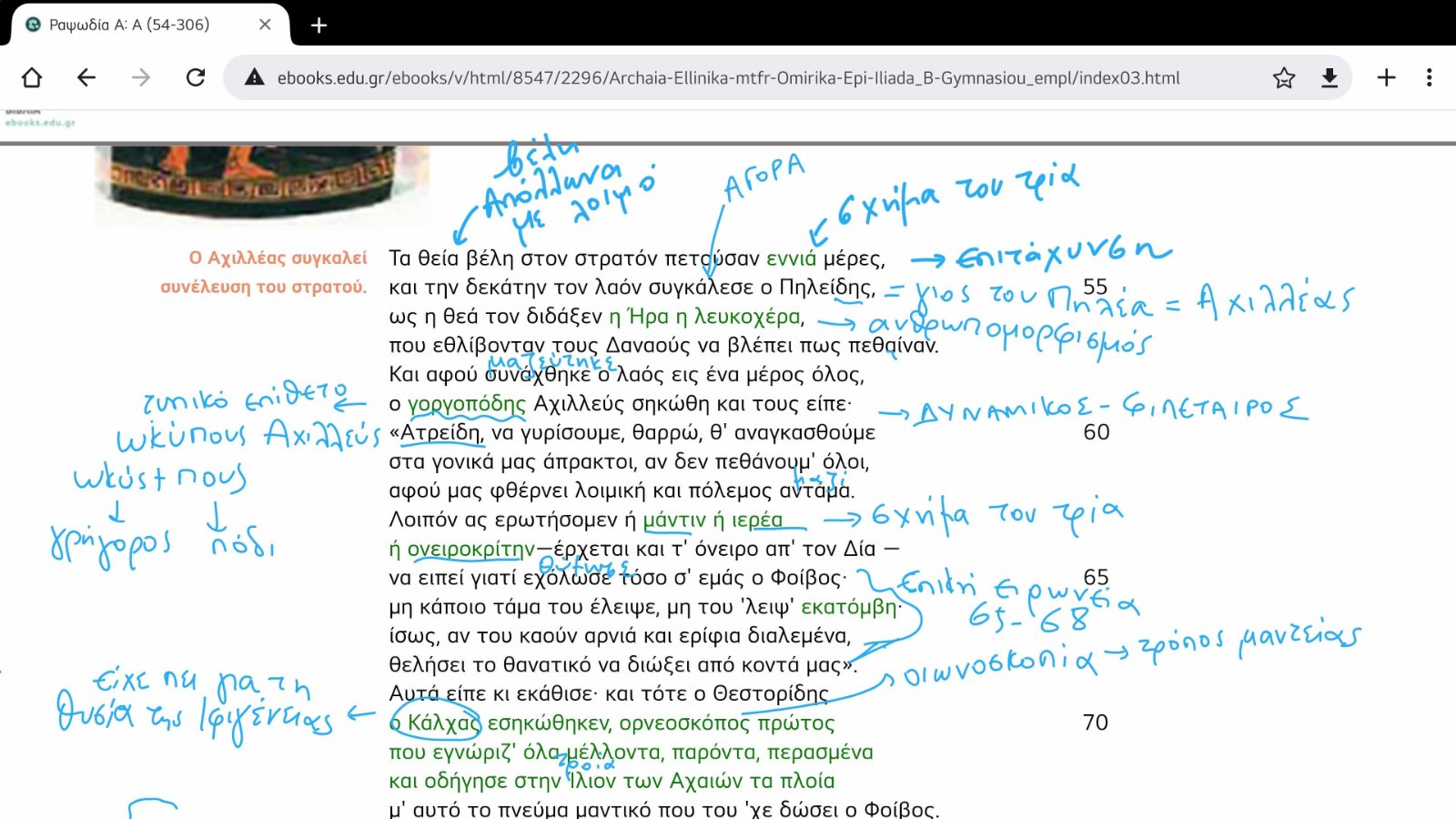Go forward to the next page
The image size is (1456, 819).
(141, 77)
